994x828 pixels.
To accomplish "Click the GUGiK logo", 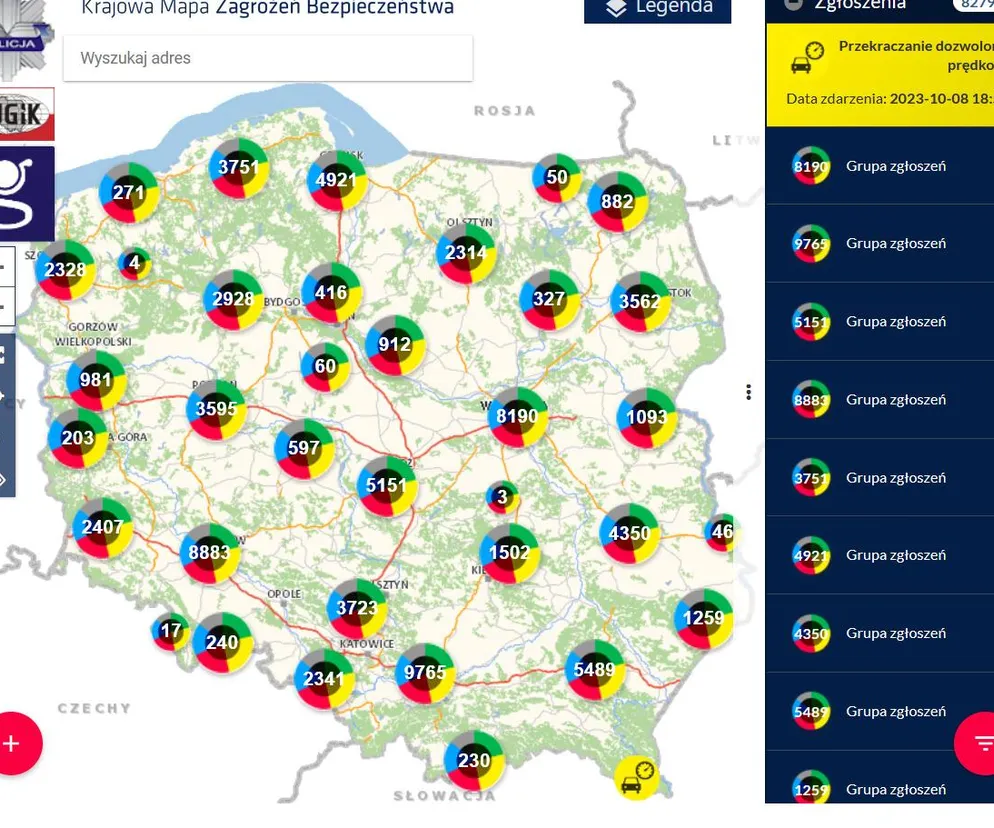I will click(27, 115).
